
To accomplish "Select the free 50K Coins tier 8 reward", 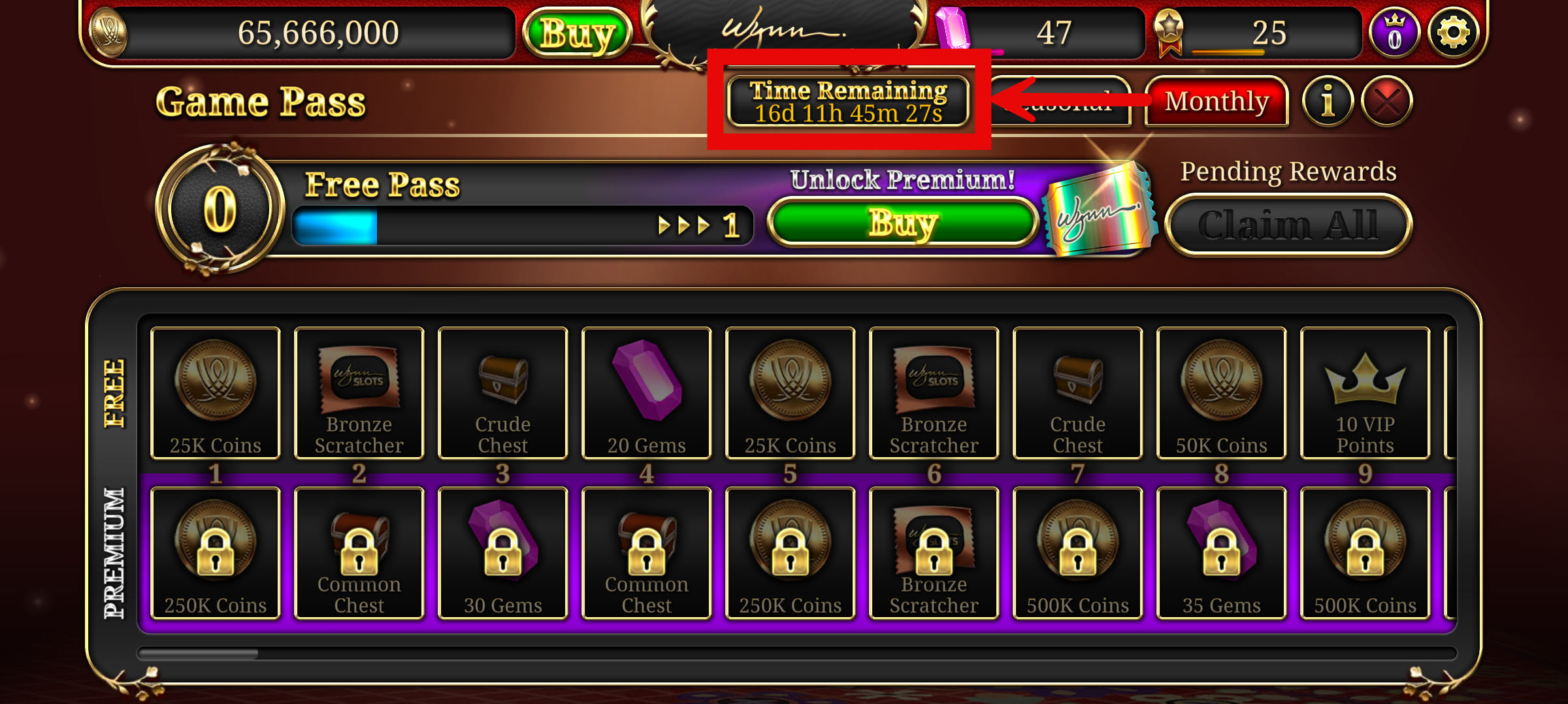I will pyautogui.click(x=1221, y=393).
